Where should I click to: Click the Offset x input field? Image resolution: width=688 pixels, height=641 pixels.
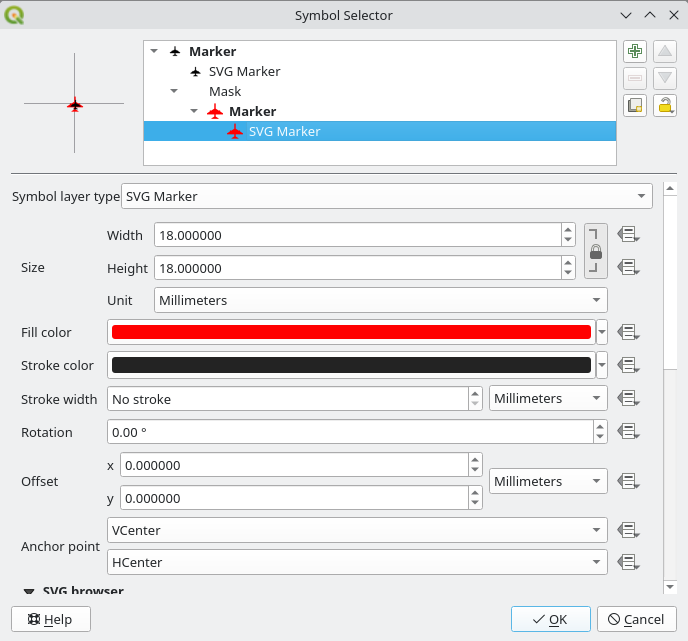(x=293, y=466)
